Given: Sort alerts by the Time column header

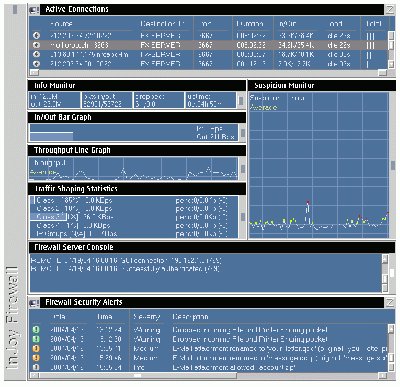Looking at the screenshot, I should pyautogui.click(x=105, y=317).
